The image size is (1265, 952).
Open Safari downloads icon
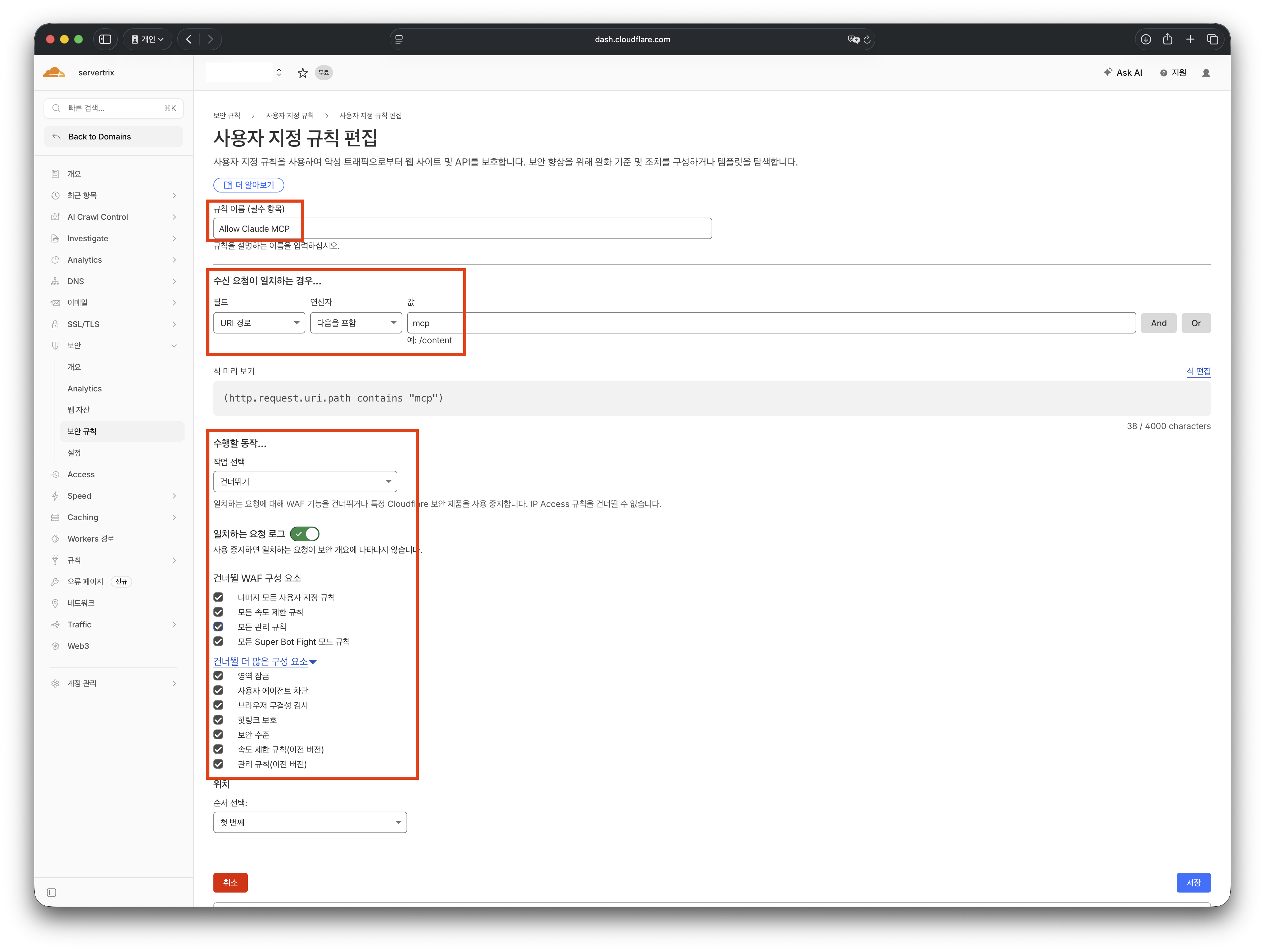coord(1145,39)
